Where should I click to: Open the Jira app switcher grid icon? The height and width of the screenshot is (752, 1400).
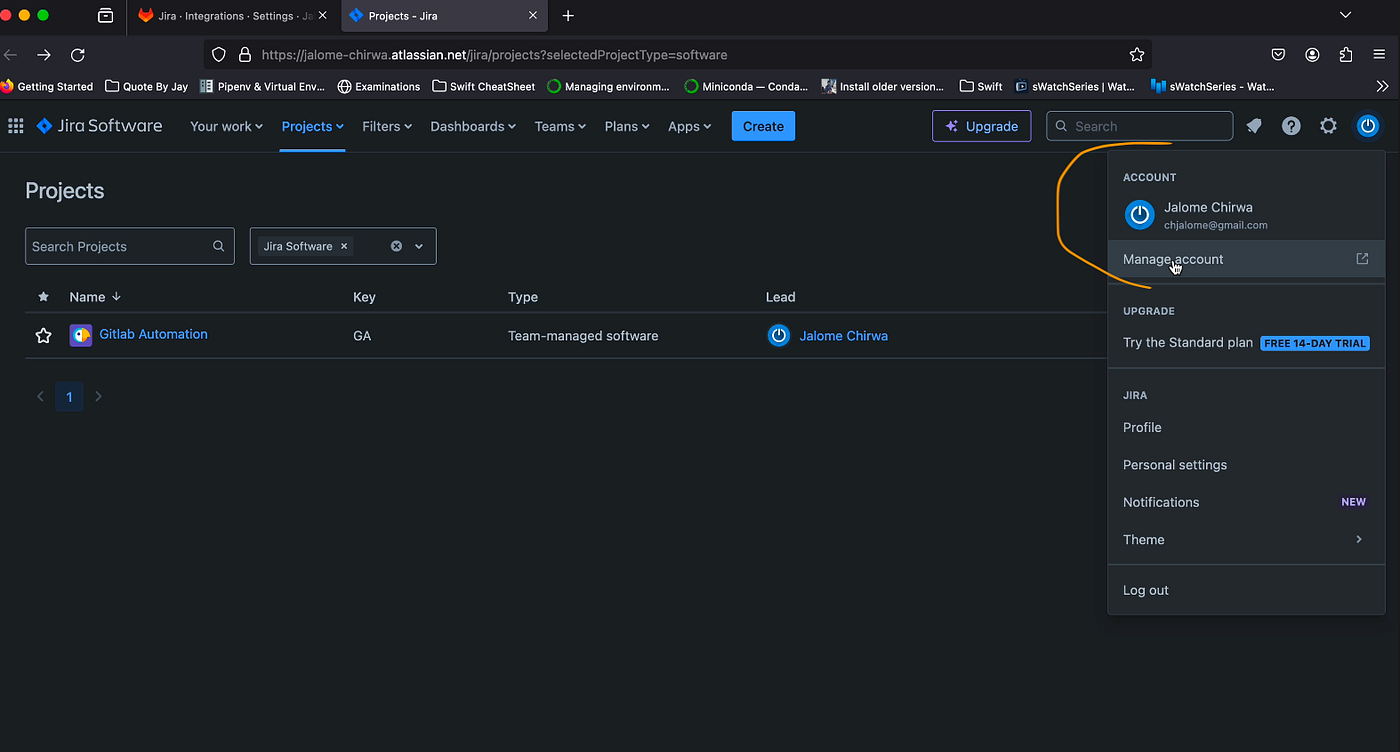(x=15, y=126)
